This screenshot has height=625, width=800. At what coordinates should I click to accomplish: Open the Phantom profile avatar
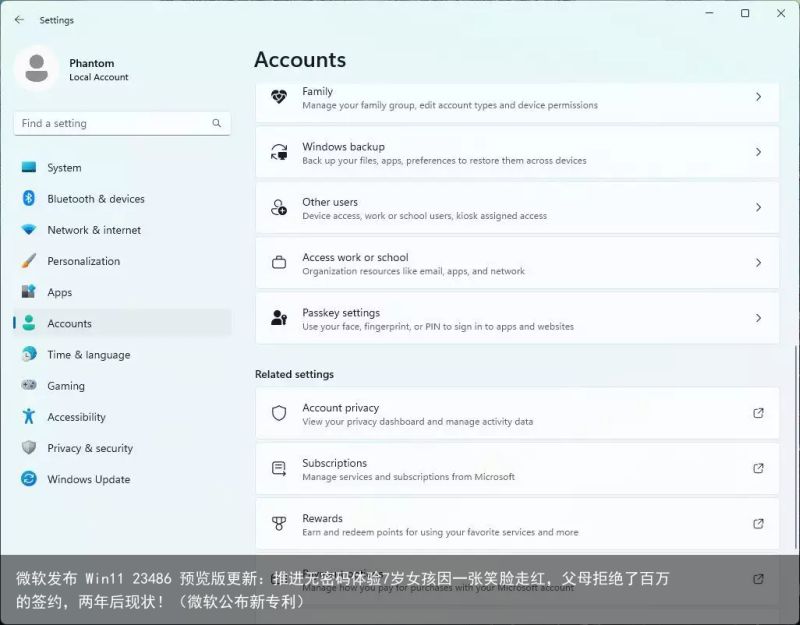pos(36,68)
